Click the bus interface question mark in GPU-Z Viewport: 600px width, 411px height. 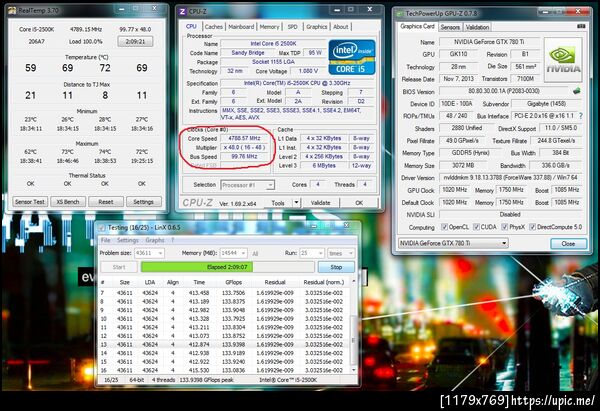point(581,116)
